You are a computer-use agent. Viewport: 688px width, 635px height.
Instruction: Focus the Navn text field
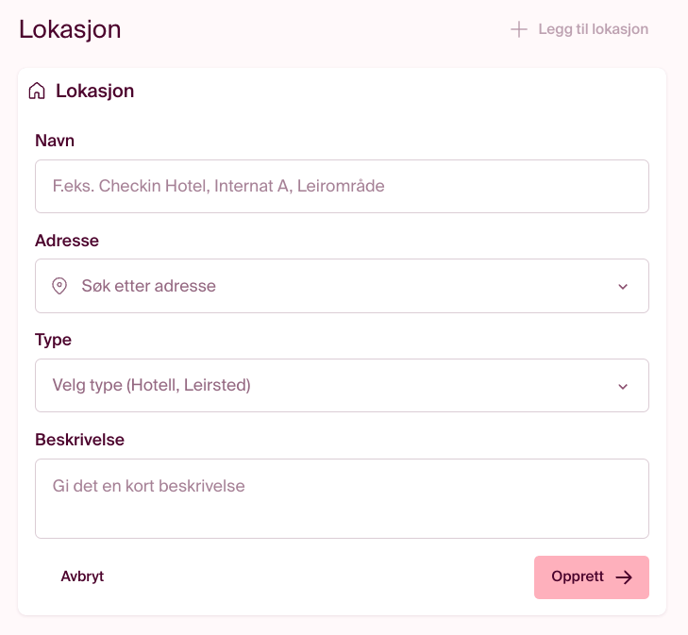pyautogui.click(x=342, y=186)
